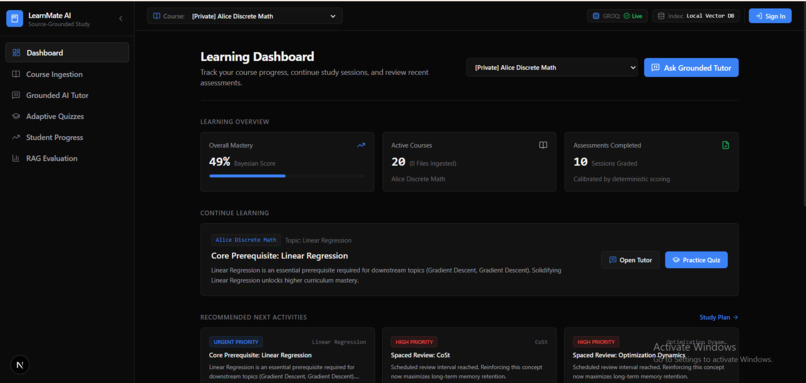The height and width of the screenshot is (383, 806).
Task: Click the Grounded AI Tutor chat icon
Action: click(16, 95)
